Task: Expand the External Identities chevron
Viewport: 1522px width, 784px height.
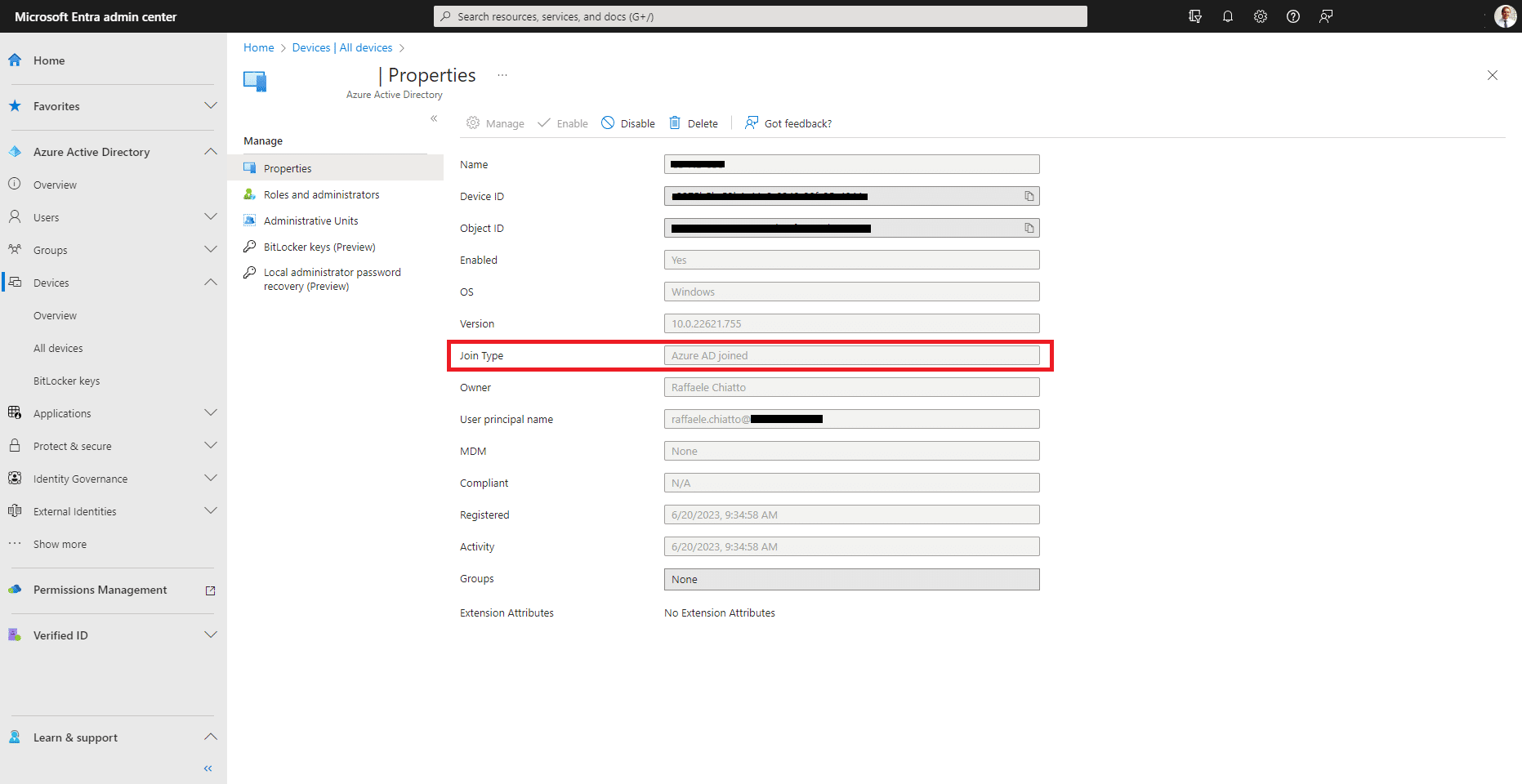Action: click(x=211, y=510)
